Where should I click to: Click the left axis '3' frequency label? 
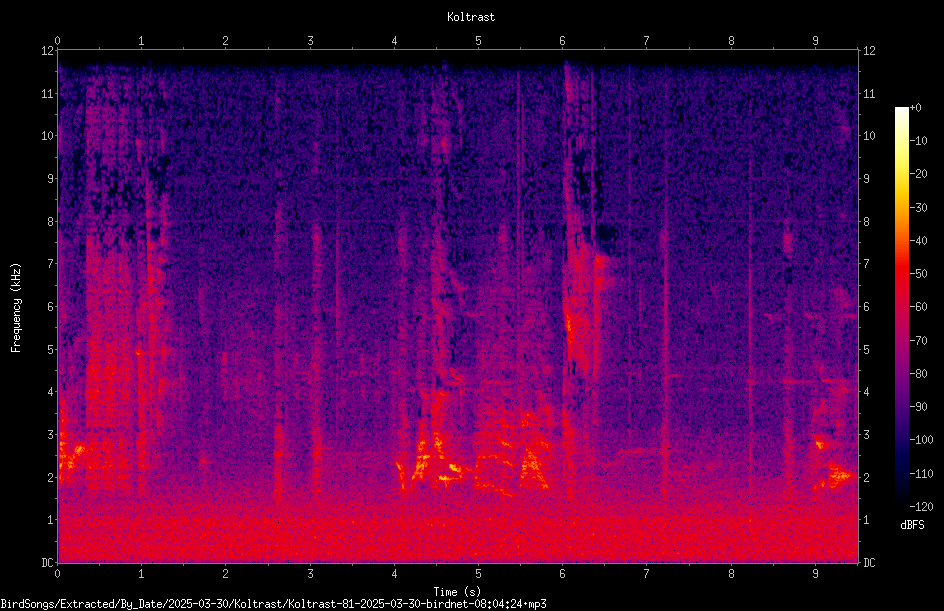[51, 435]
